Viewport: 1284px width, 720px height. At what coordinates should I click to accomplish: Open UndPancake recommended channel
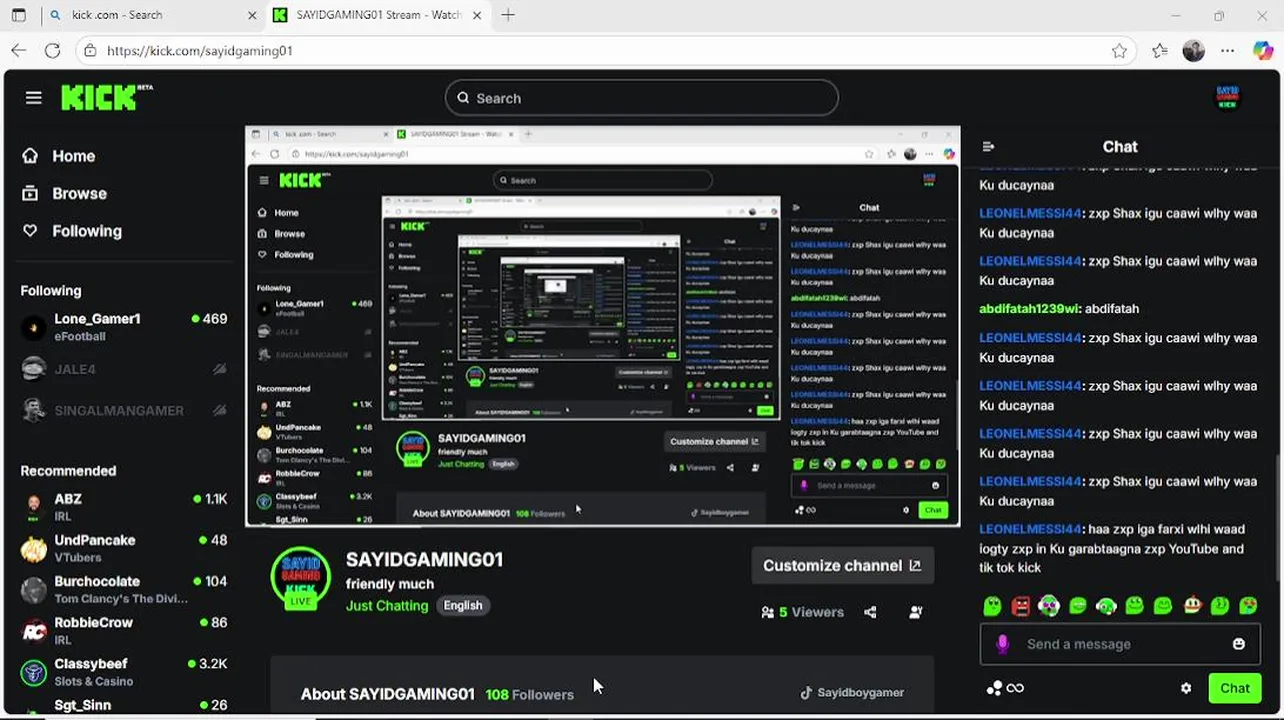124,548
